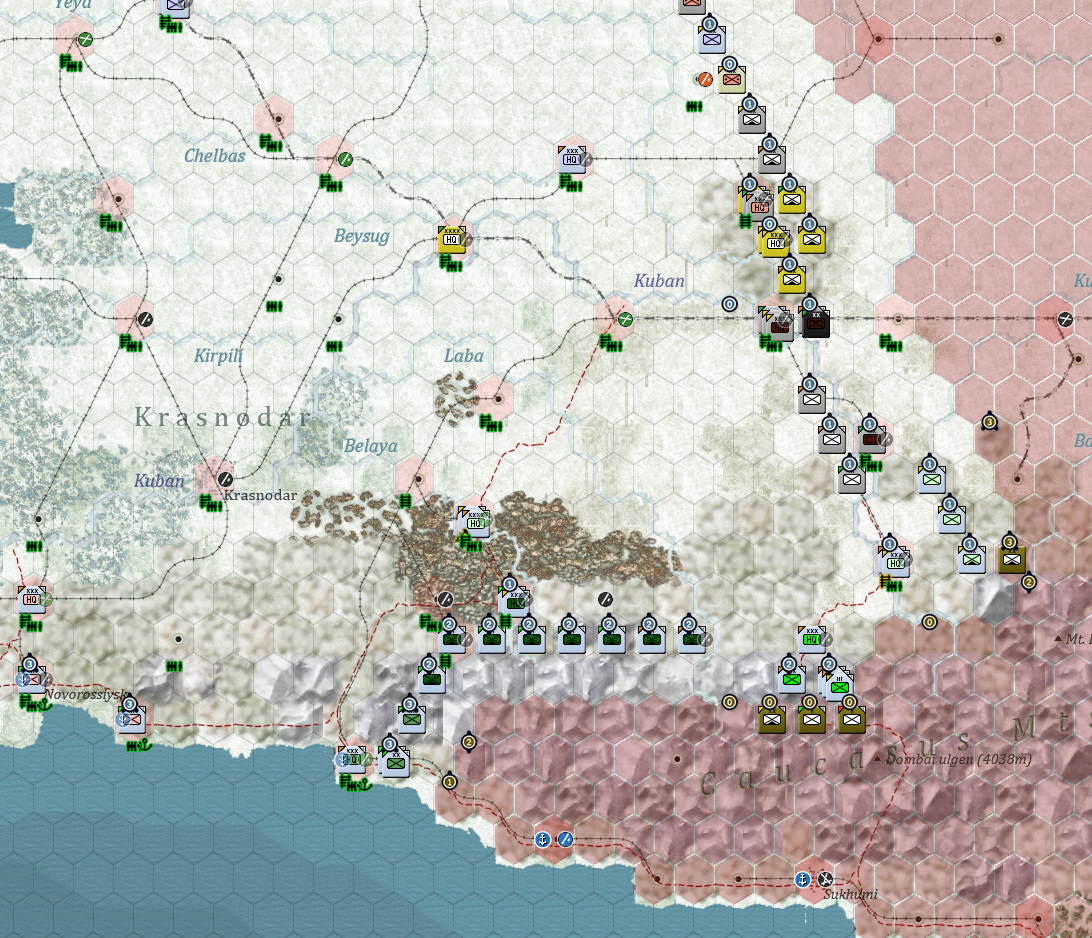This screenshot has width=1092, height=938.
Task: Select the XXX HQ counter at the Black Sea port
Action: tap(352, 759)
